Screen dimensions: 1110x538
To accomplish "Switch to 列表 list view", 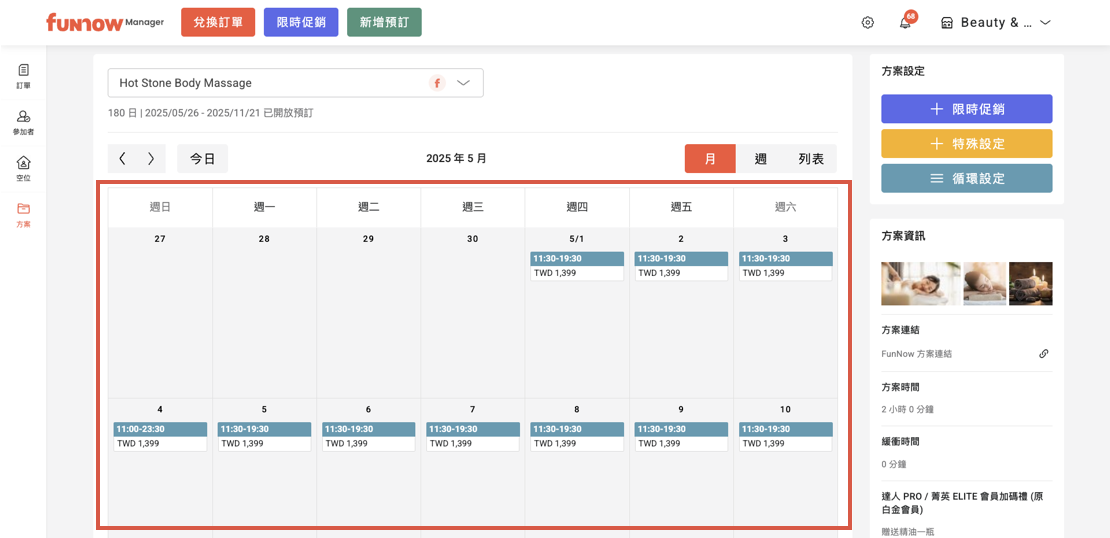I will [x=811, y=159].
